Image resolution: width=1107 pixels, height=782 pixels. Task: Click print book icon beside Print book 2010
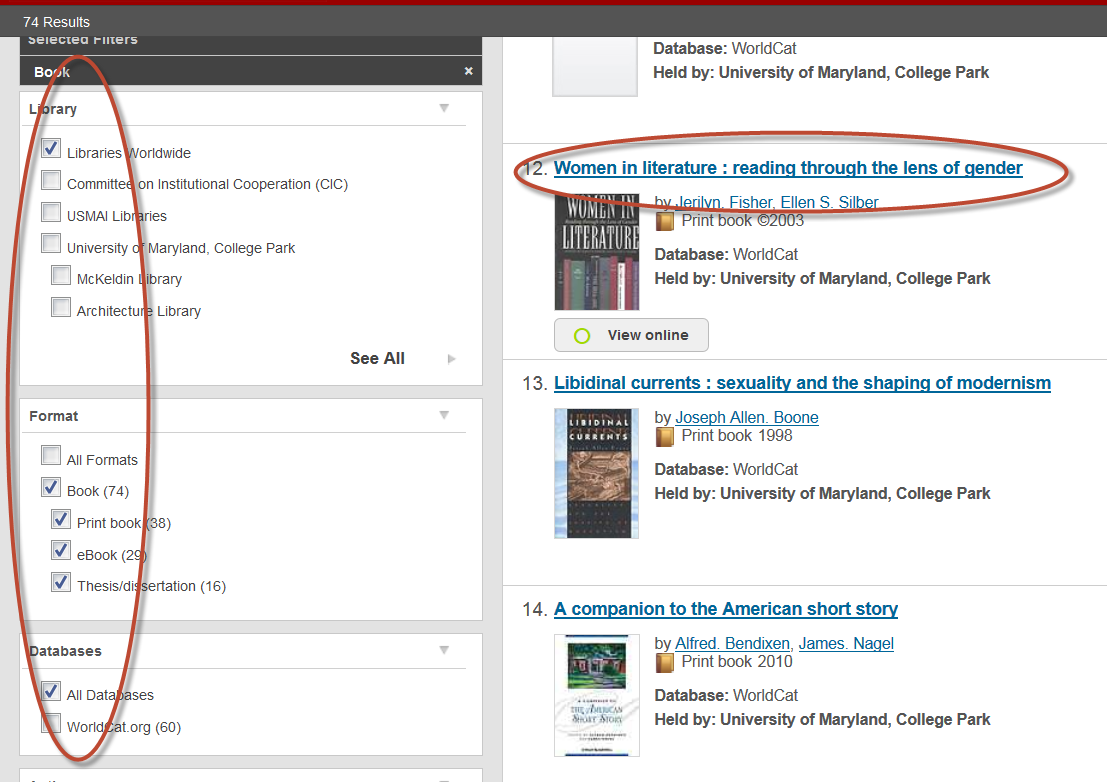664,663
